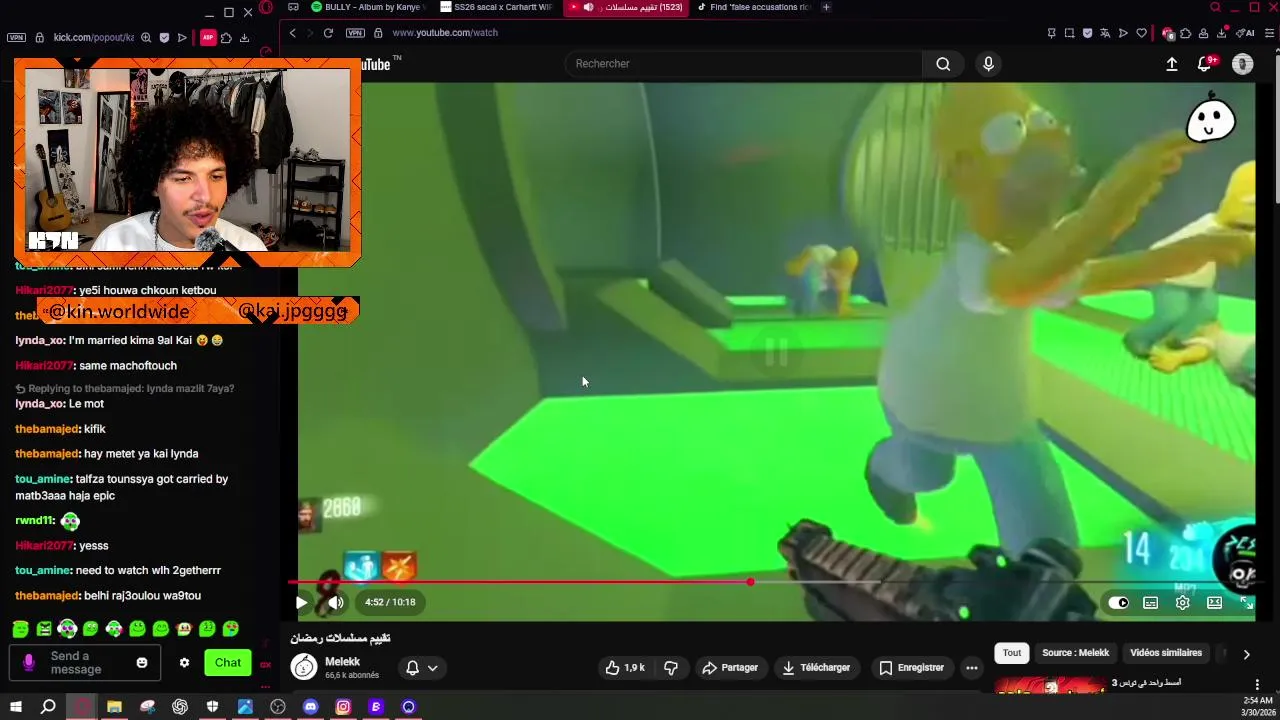Click the Enregistrer save button
The image size is (1280, 720).
[x=911, y=668]
